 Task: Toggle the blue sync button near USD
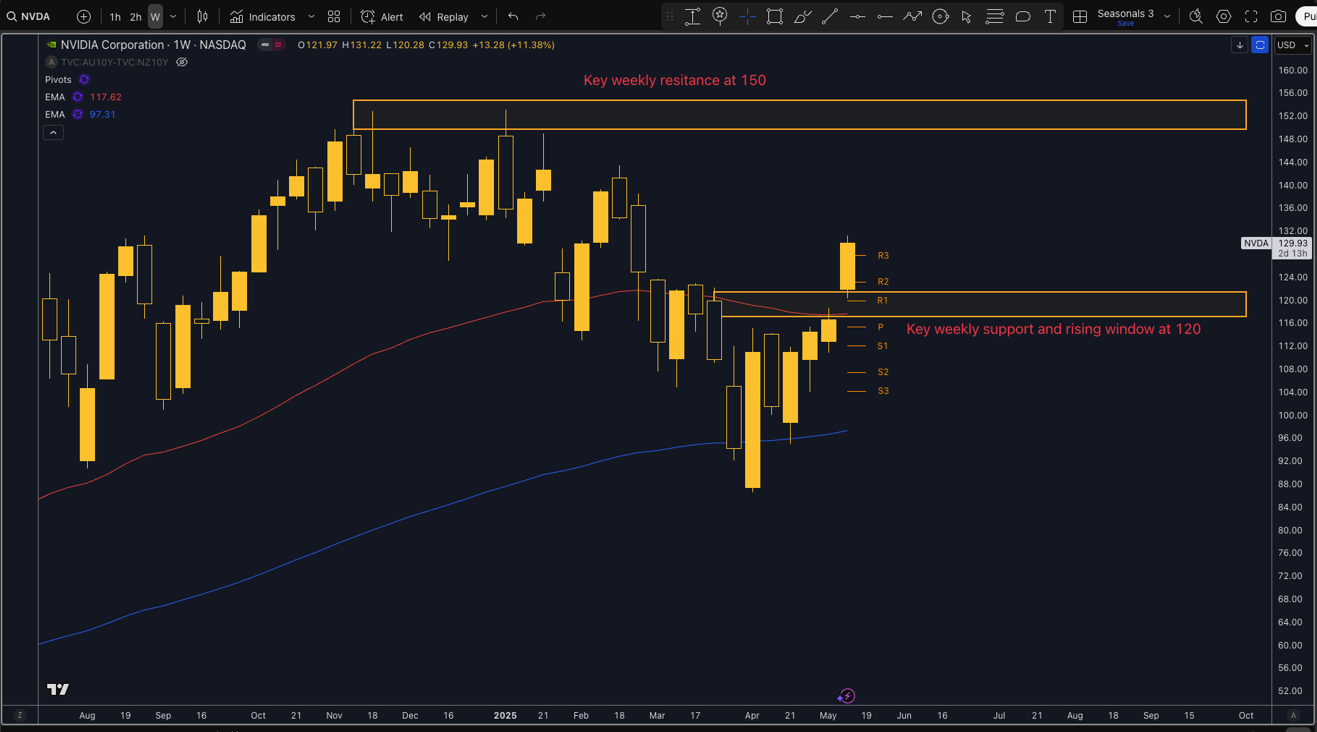tap(1260, 45)
